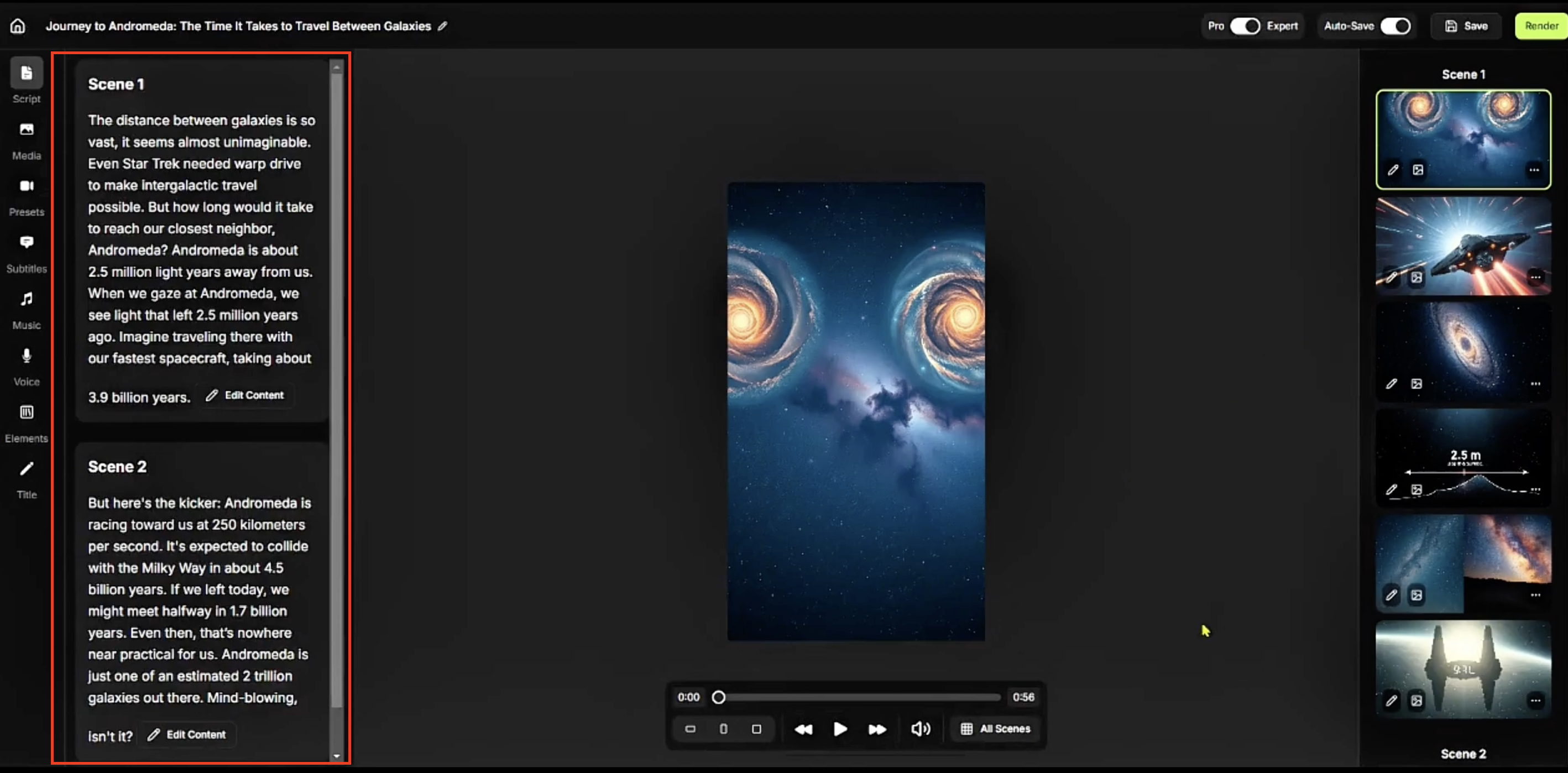Screen dimensions: 1568x773
Task: Select the portrait aspect ratio icon
Action: pyautogui.click(x=723, y=729)
